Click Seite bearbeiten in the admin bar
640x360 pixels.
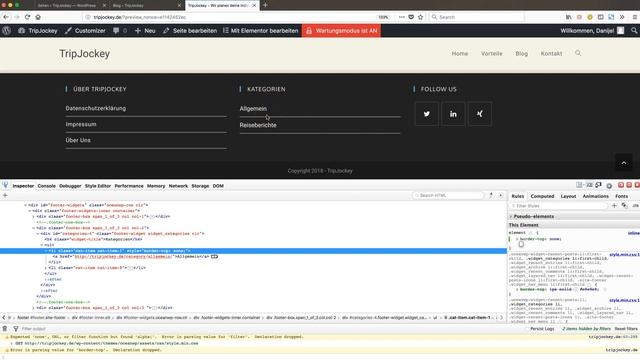(190, 31)
